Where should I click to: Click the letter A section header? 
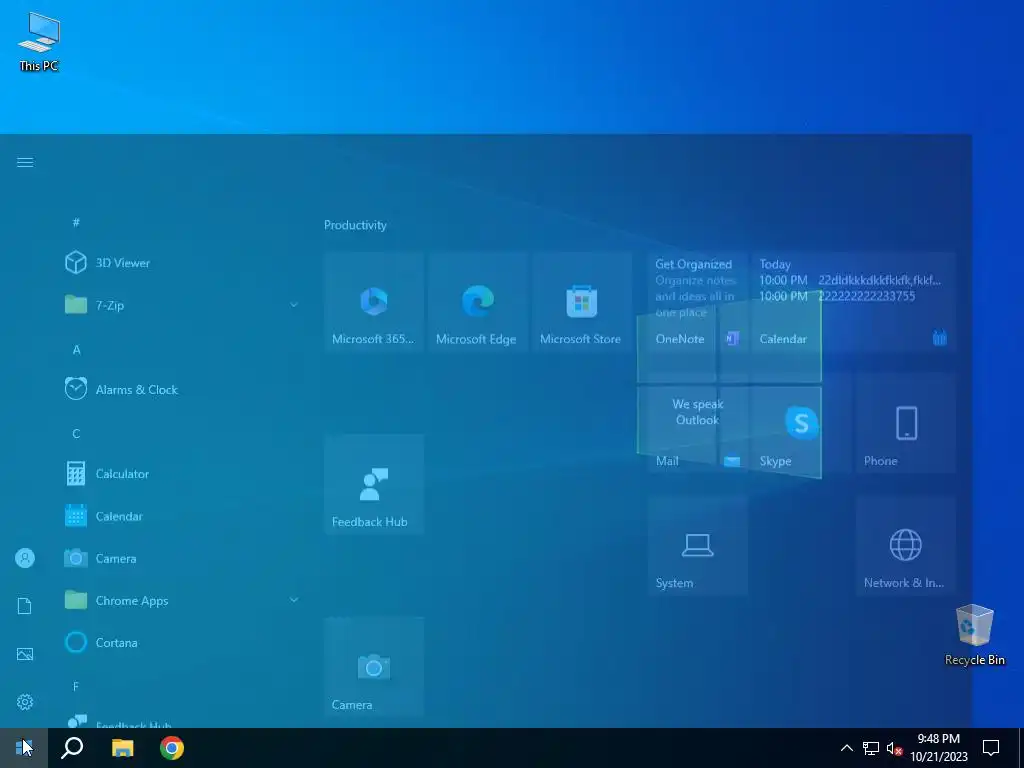[76, 350]
